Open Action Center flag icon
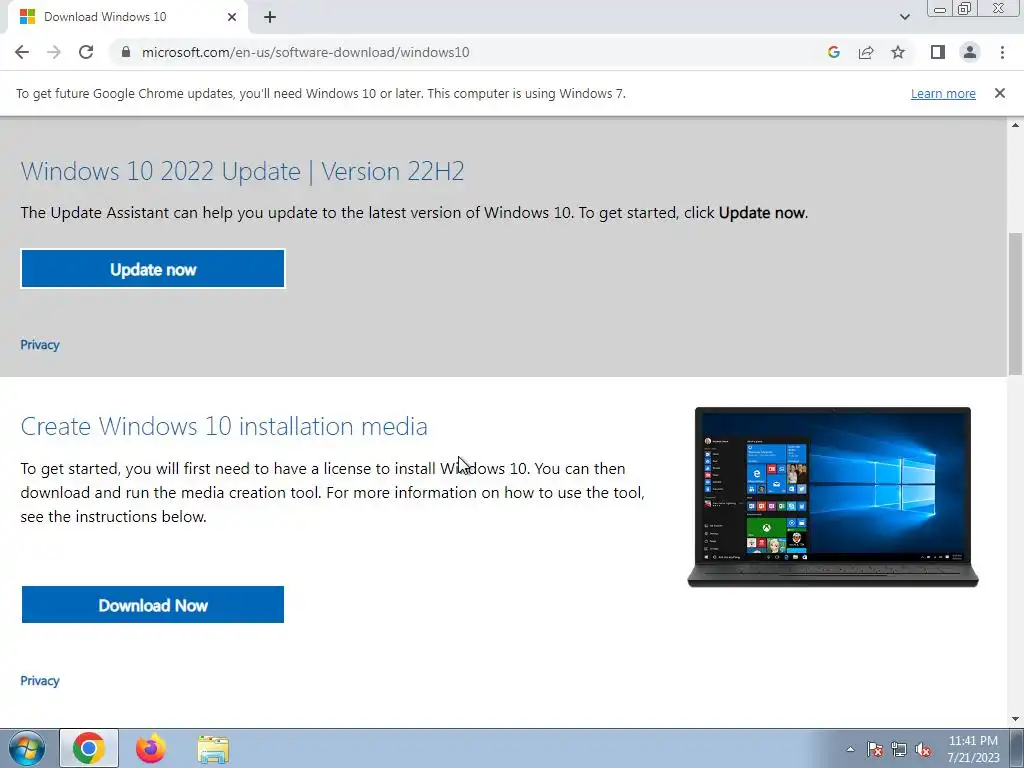1024x768 pixels. [x=874, y=749]
